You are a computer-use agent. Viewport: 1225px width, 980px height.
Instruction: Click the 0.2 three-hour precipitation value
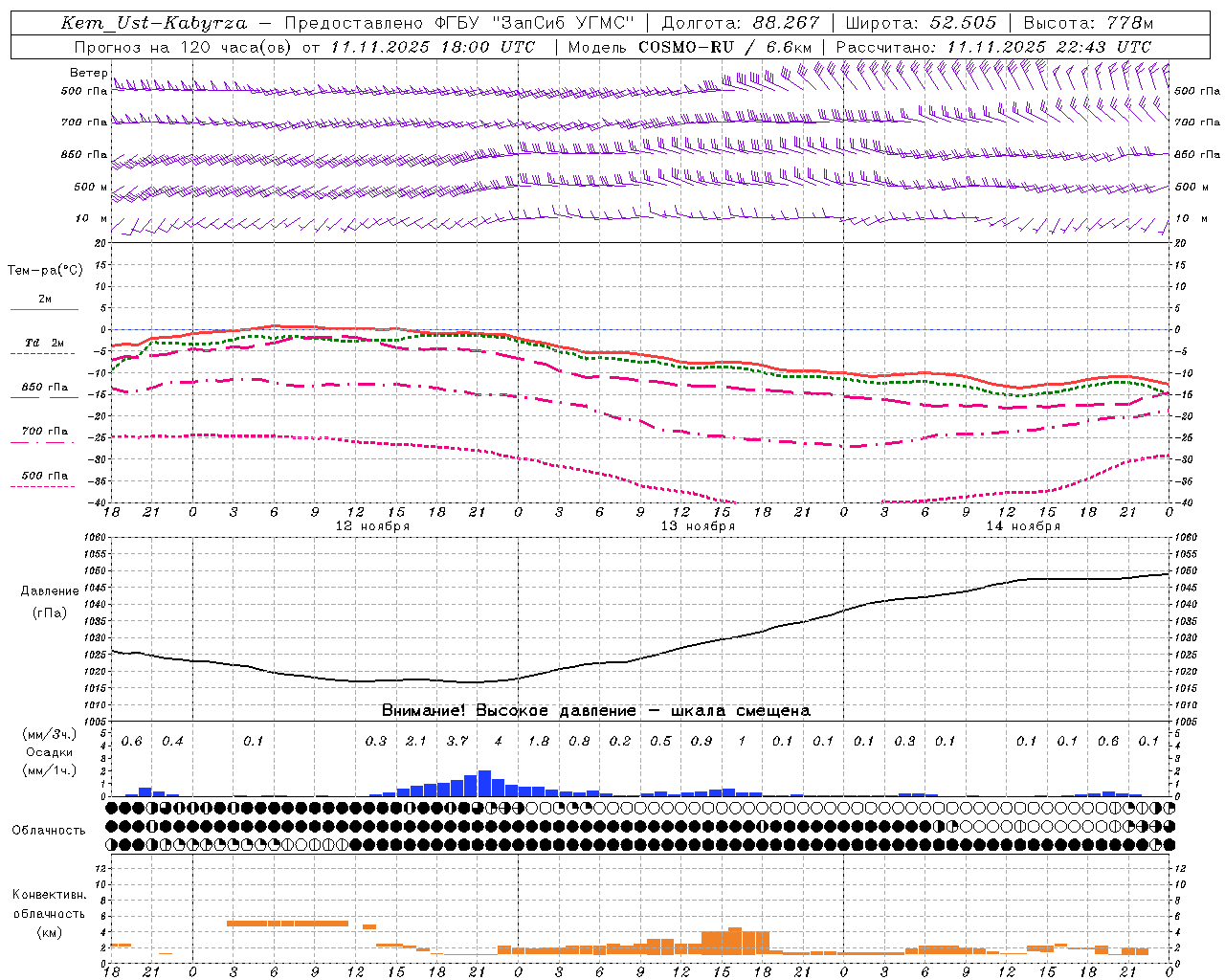[x=620, y=741]
